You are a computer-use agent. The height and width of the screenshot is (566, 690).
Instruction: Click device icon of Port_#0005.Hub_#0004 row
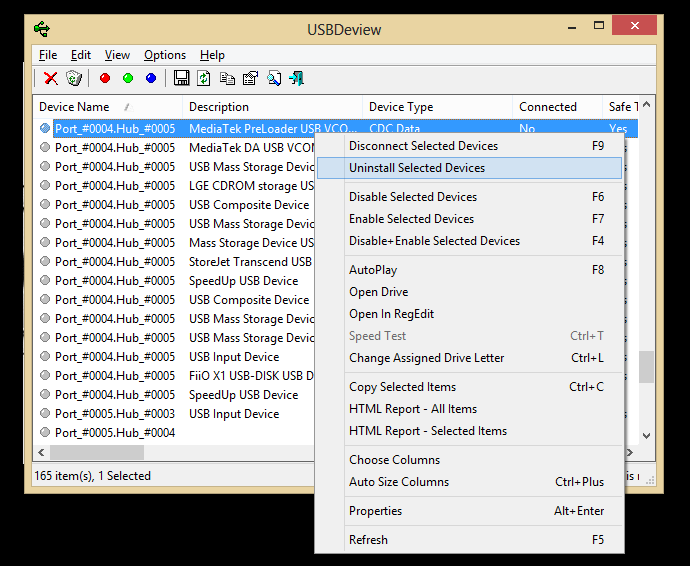pos(45,432)
